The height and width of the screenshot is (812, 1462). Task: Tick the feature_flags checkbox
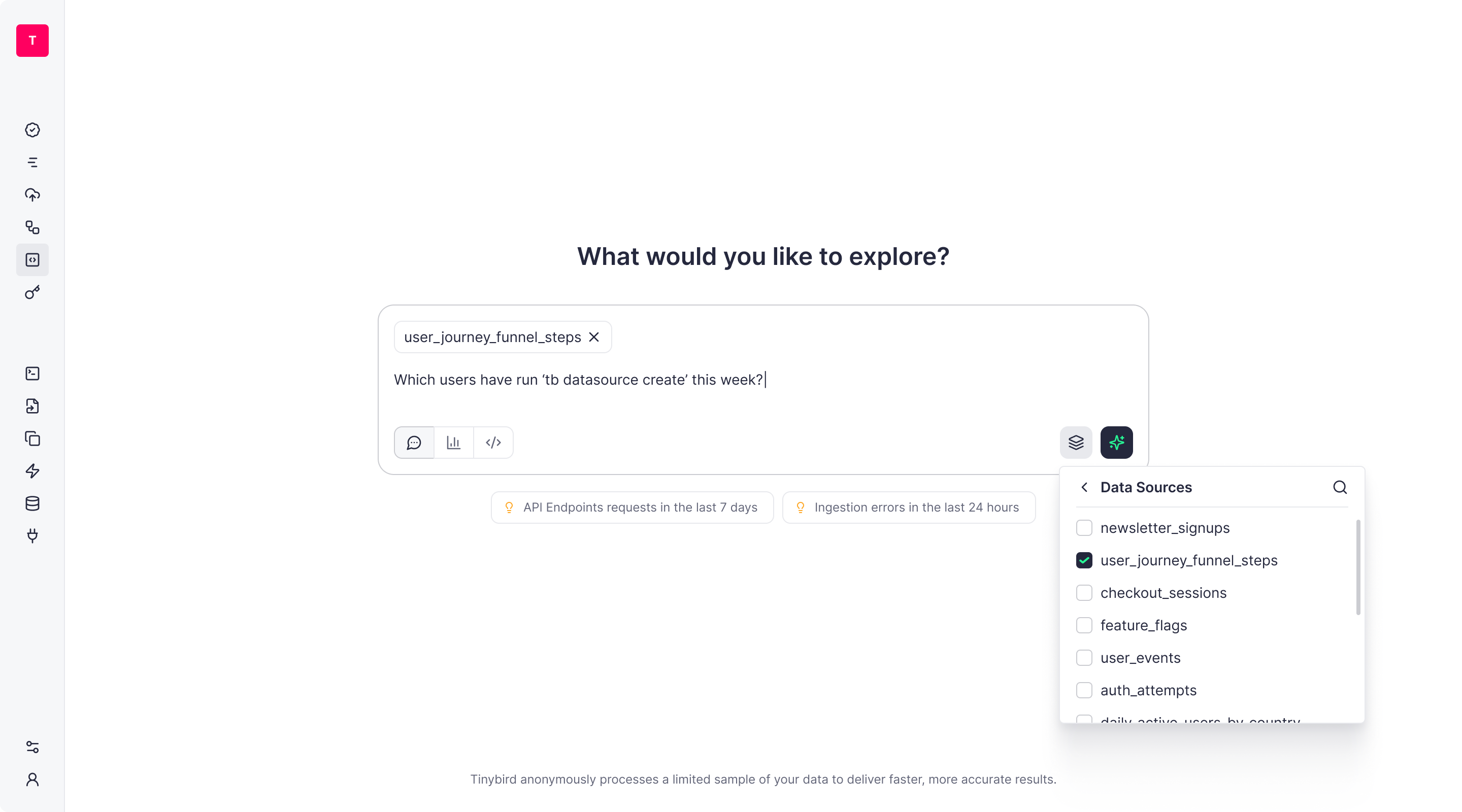[x=1084, y=625]
